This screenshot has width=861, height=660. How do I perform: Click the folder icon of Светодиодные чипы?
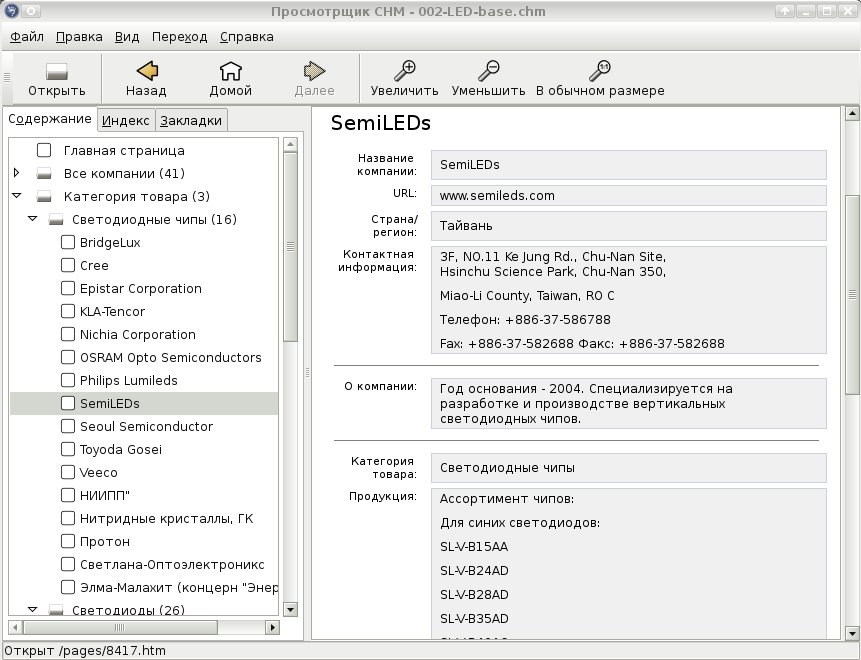tap(56, 220)
